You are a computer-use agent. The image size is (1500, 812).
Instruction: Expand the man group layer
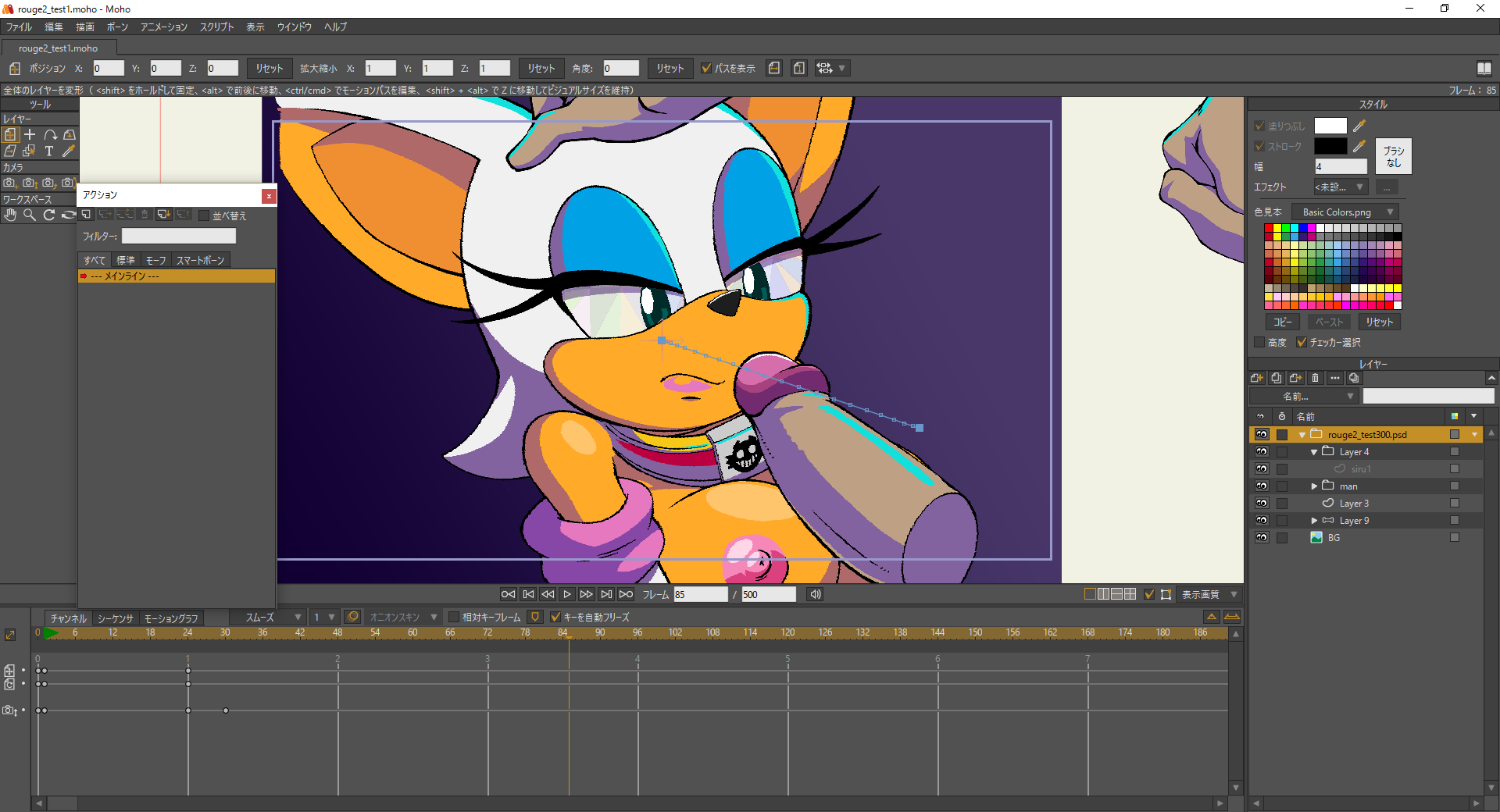tap(1314, 486)
